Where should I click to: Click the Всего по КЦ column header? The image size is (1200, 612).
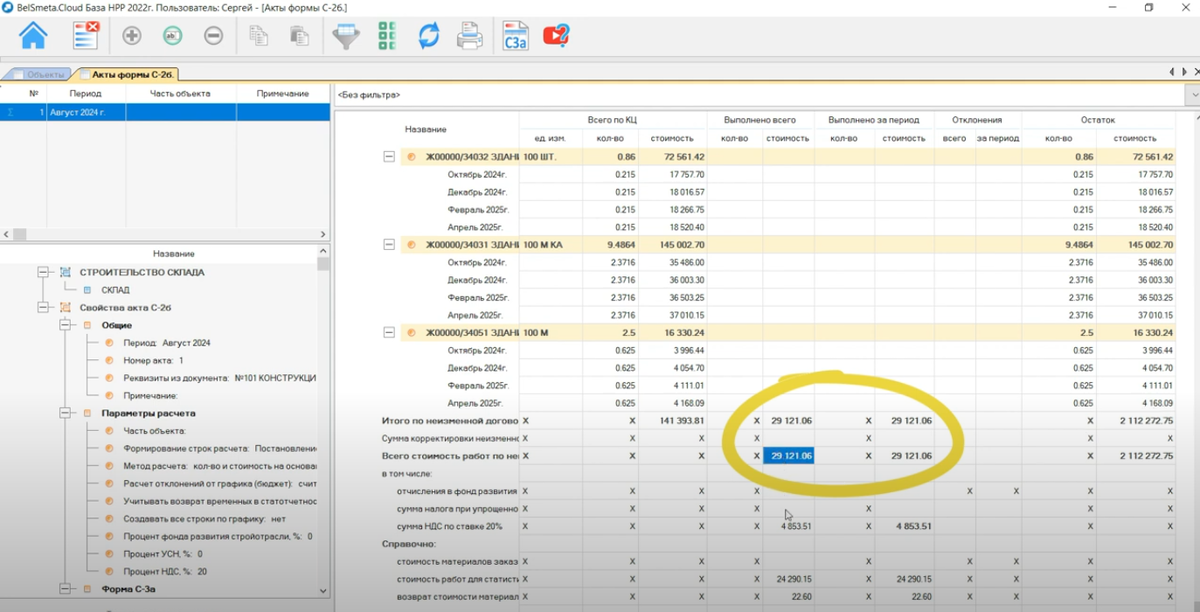click(612, 119)
